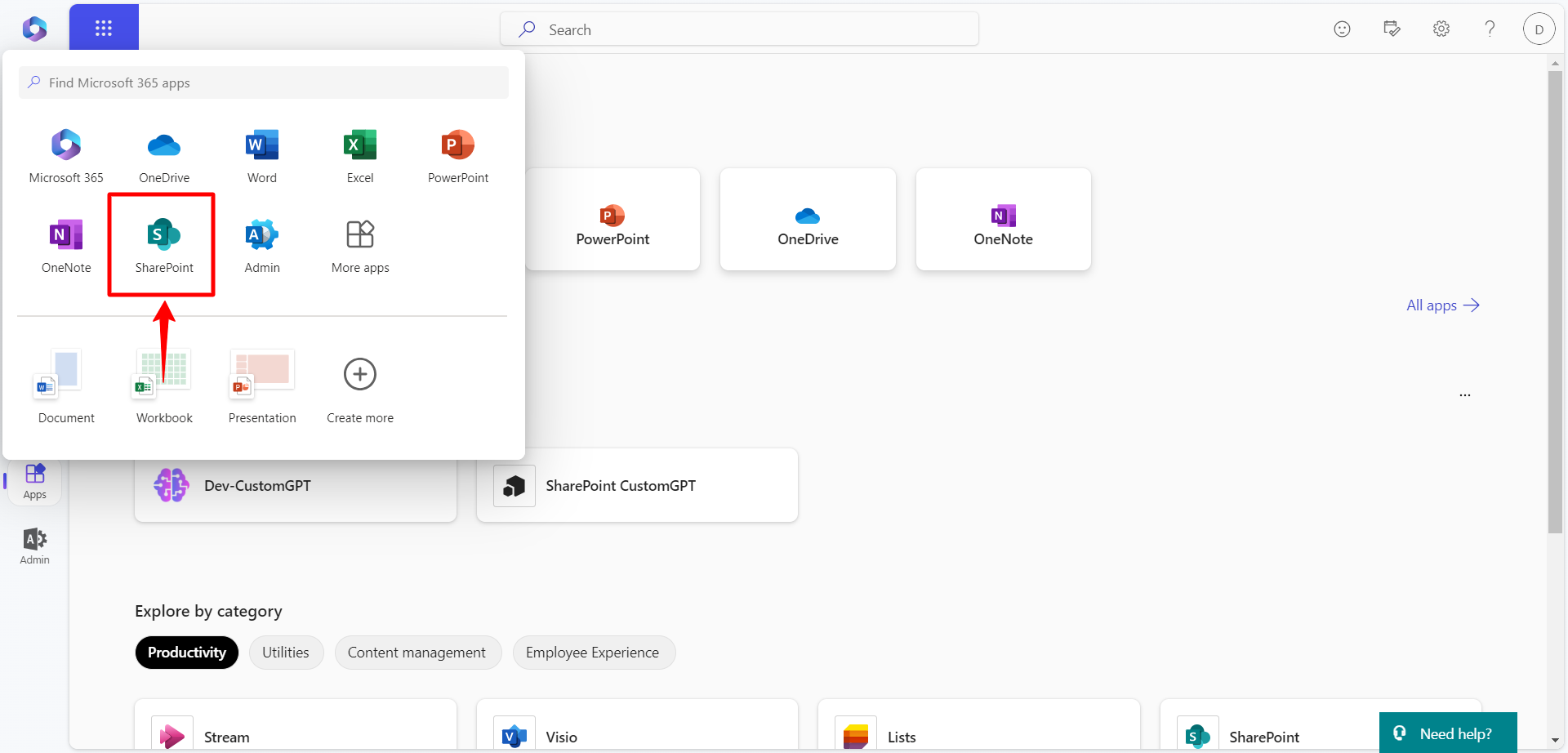
Task: Click the vertical page scrollbar
Action: click(x=1555, y=302)
